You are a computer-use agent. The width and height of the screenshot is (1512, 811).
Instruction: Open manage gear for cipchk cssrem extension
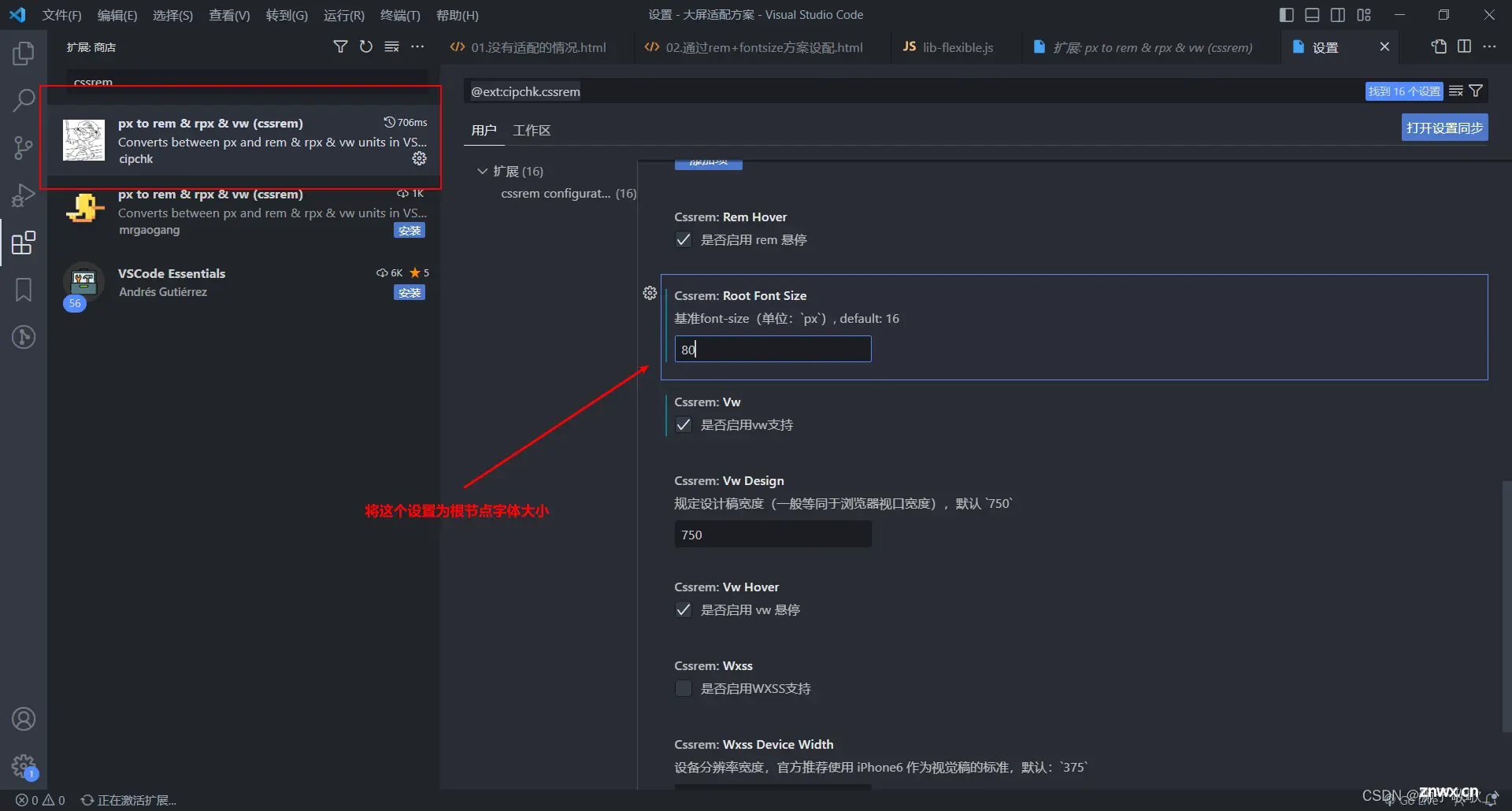click(419, 158)
